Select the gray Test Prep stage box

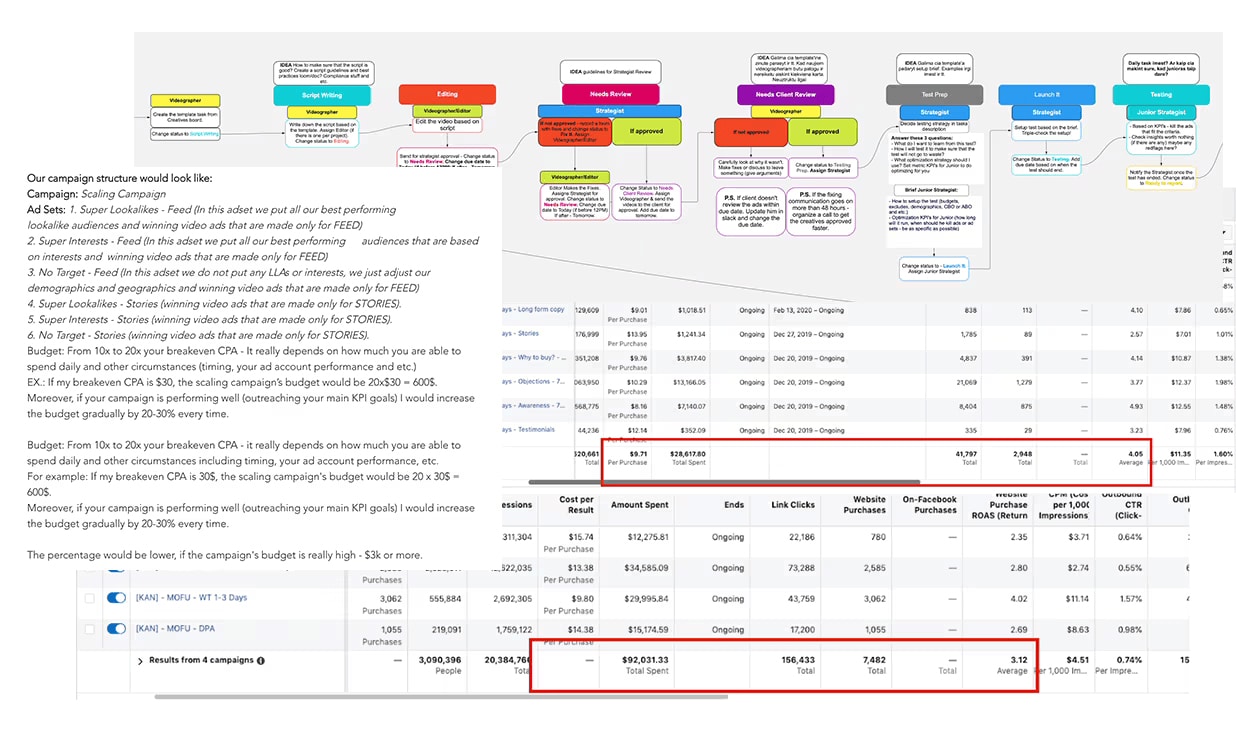[x=934, y=94]
